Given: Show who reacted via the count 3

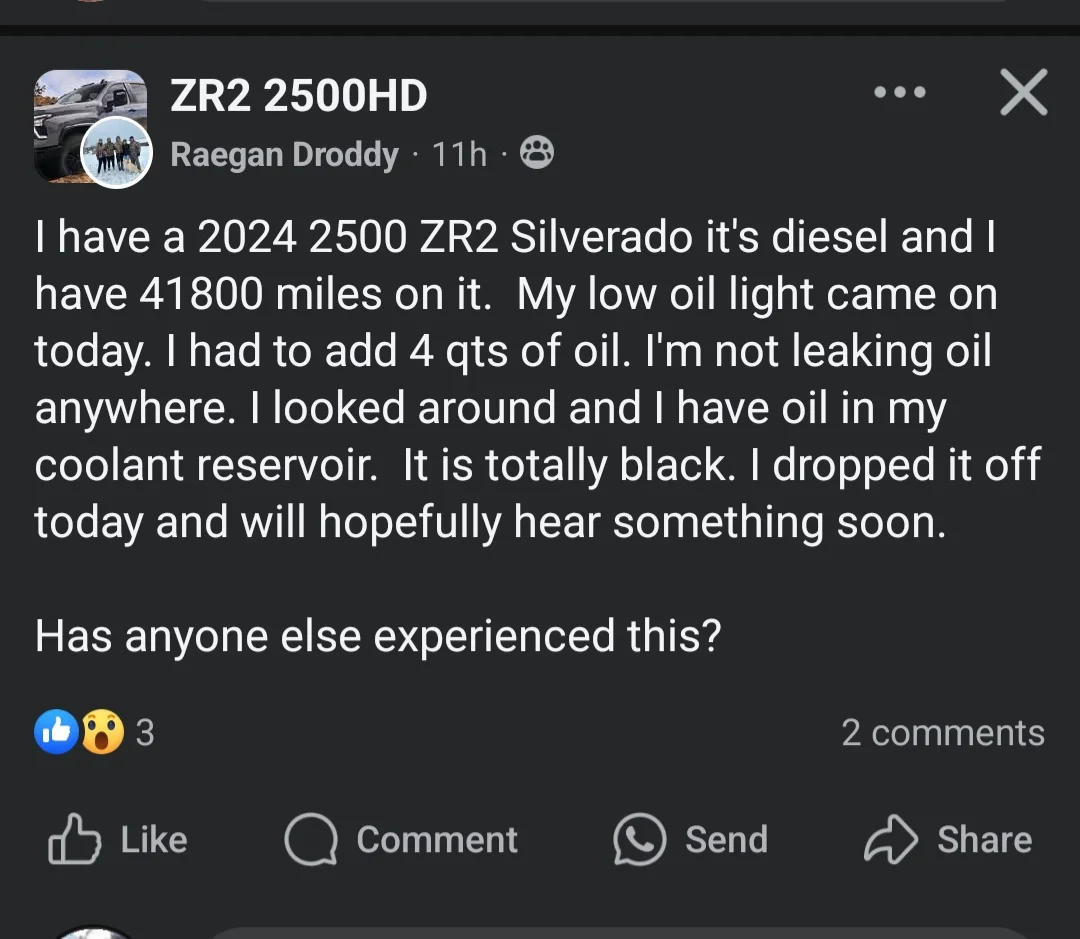Looking at the screenshot, I should [145, 733].
